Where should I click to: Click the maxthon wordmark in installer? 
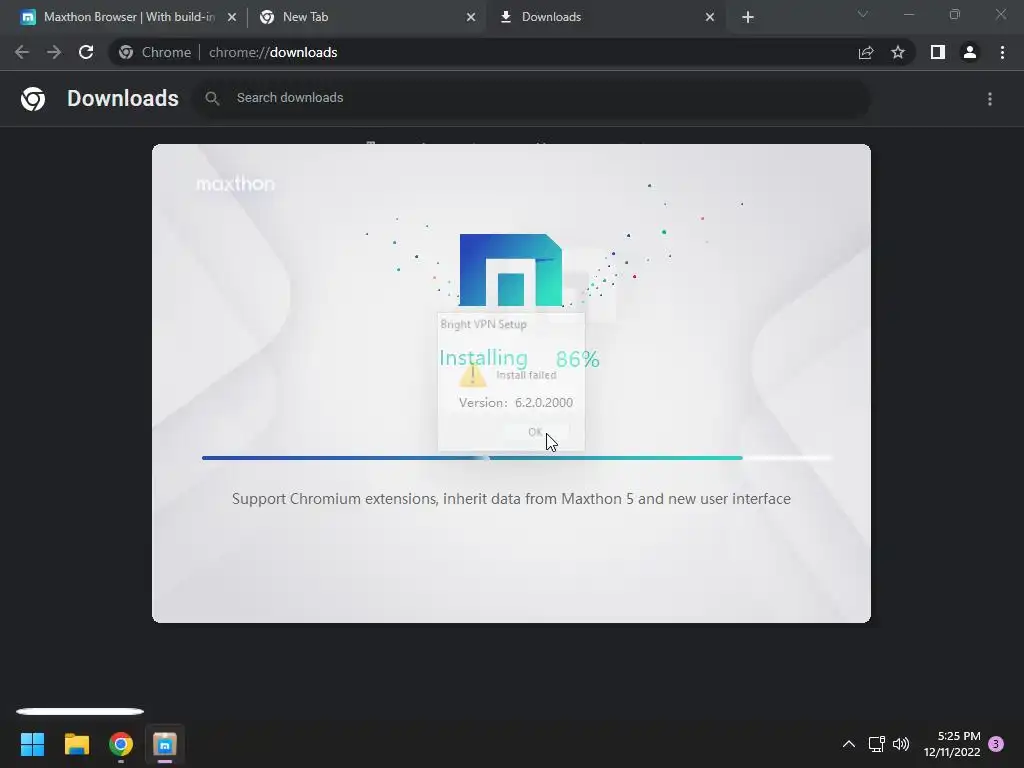coord(236,184)
